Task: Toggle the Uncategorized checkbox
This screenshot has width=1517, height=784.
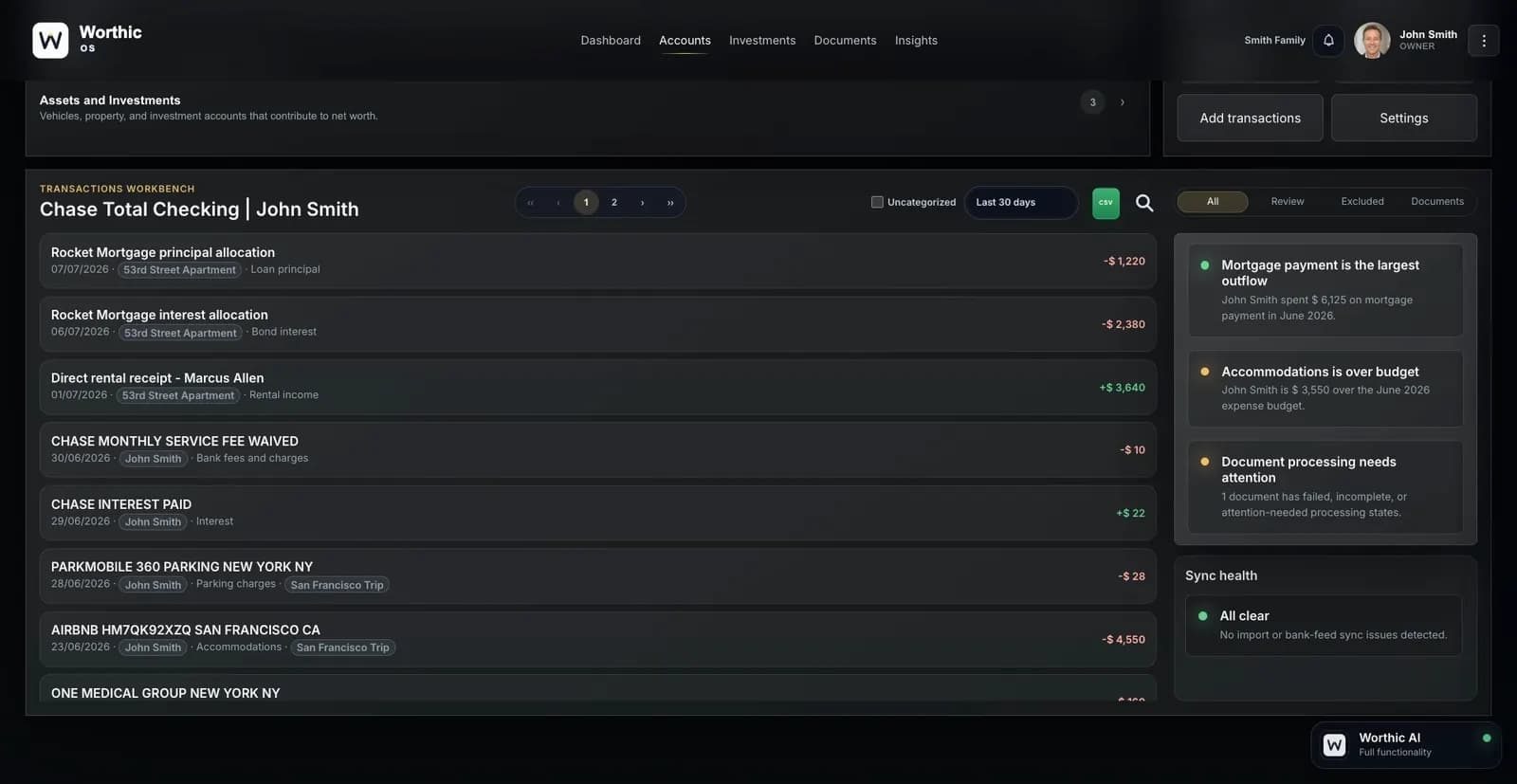Action: pyautogui.click(x=877, y=202)
